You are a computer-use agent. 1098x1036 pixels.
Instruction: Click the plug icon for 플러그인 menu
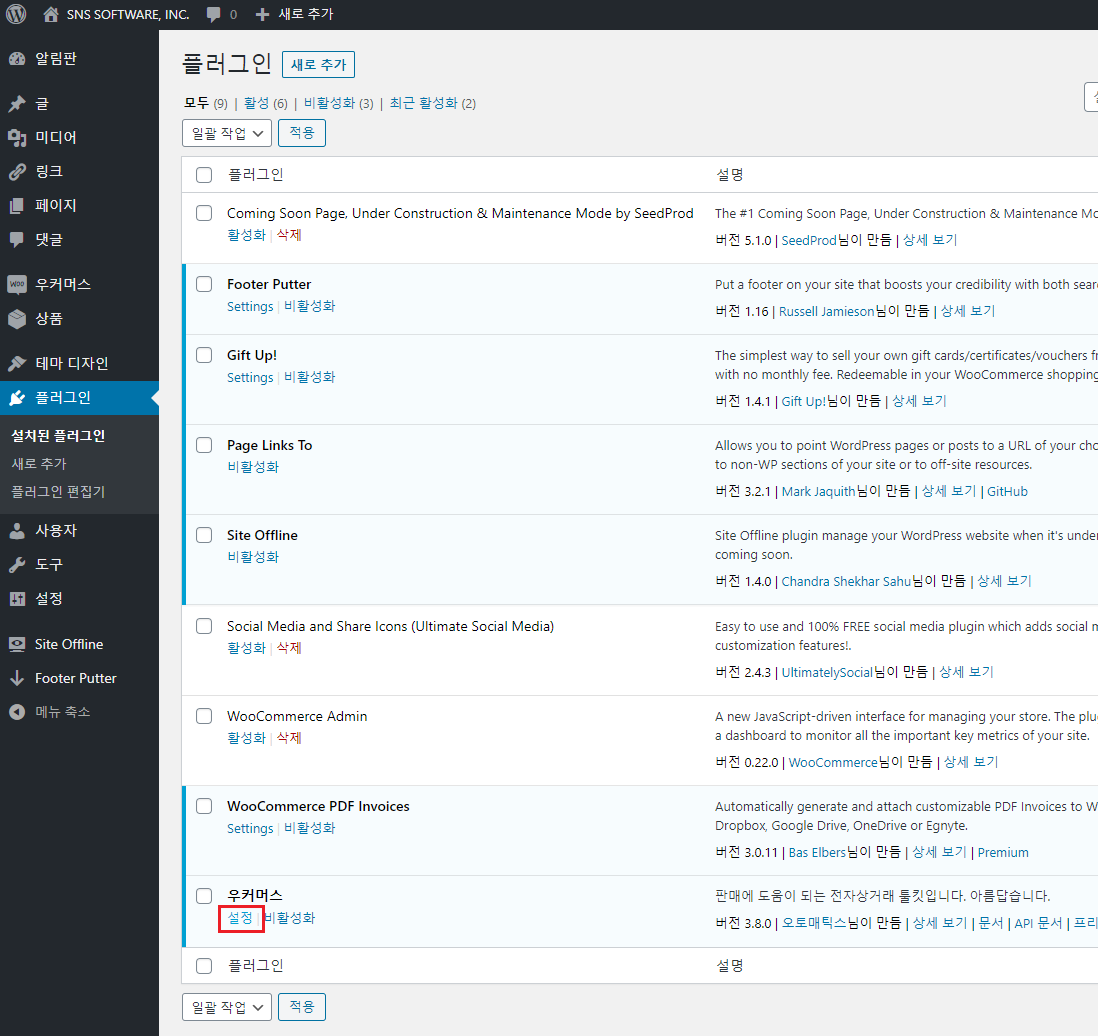(17, 398)
